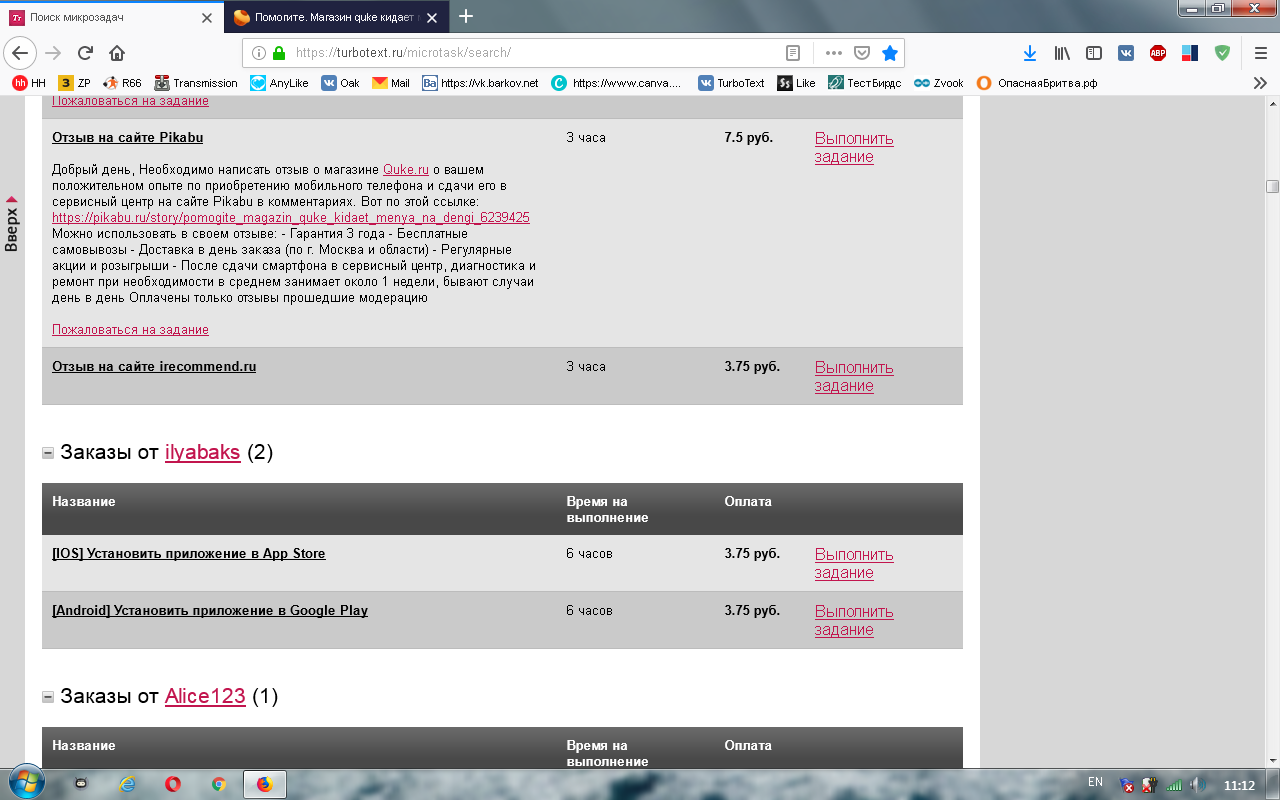This screenshot has height=800, width=1280.
Task: Click the blue bookmark star
Action: [889, 53]
